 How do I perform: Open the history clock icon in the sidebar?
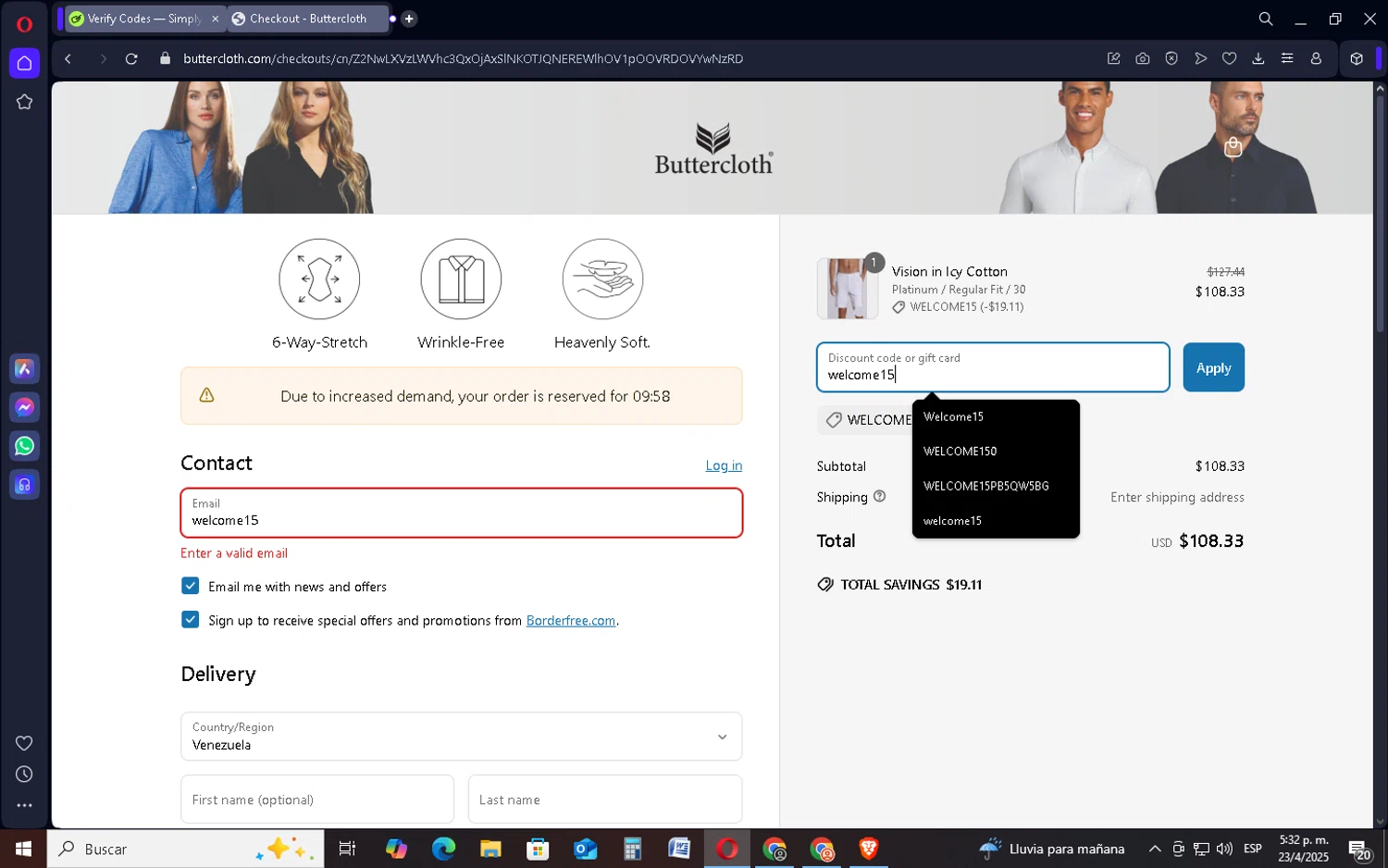[24, 775]
